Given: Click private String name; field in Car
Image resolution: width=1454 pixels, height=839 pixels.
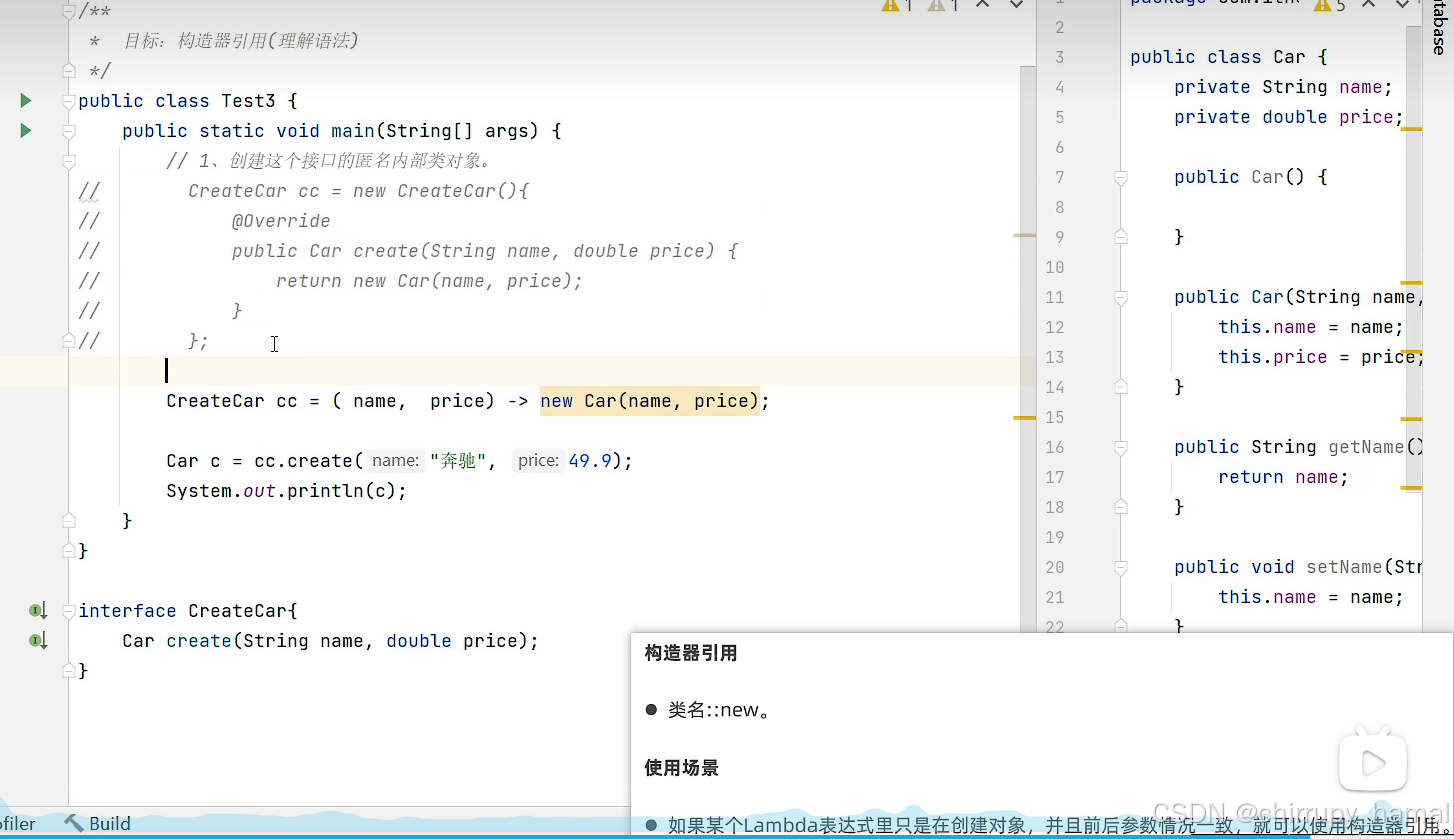Looking at the screenshot, I should pos(1283,87).
